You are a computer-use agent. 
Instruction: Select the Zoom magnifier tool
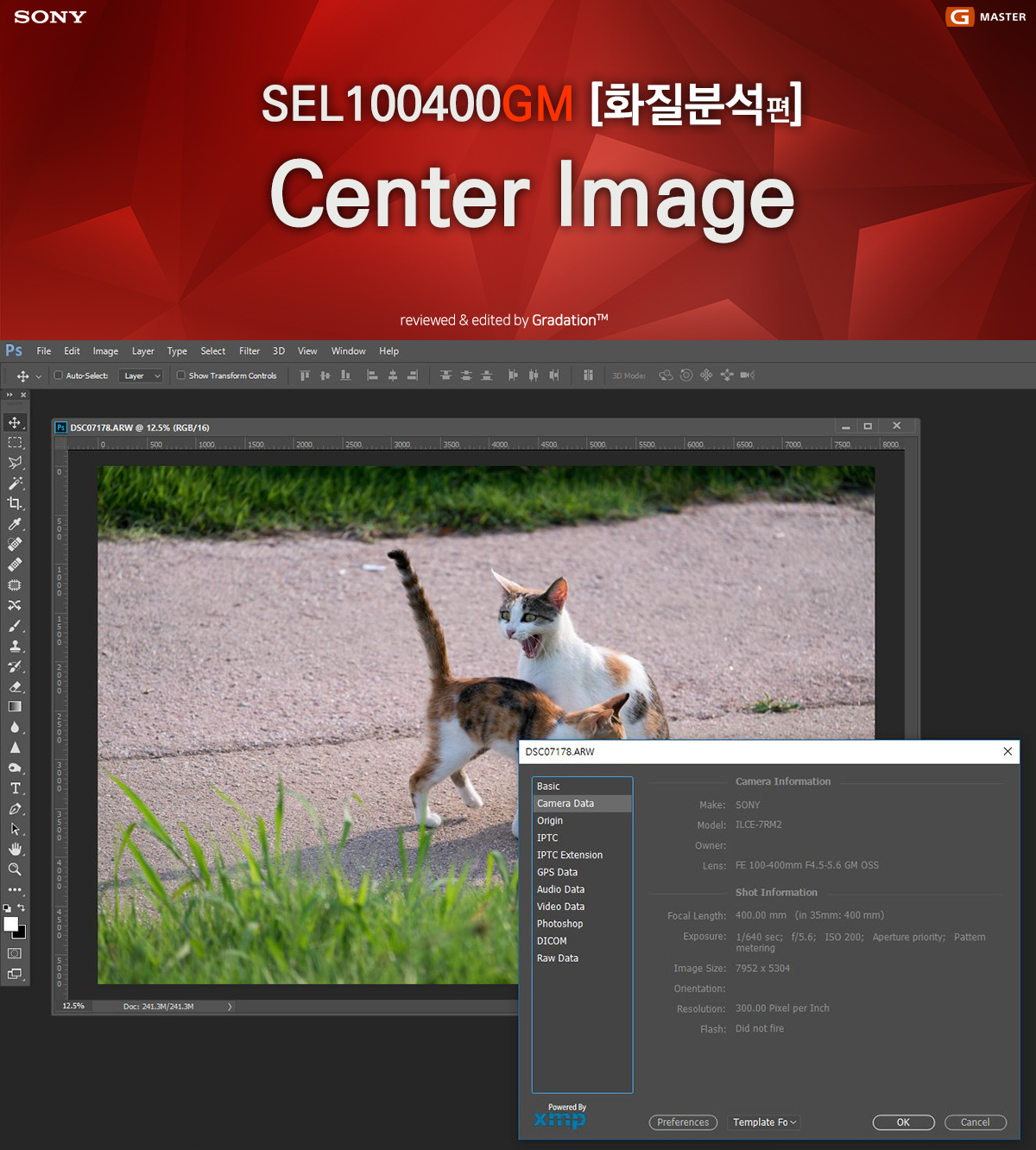coord(15,869)
